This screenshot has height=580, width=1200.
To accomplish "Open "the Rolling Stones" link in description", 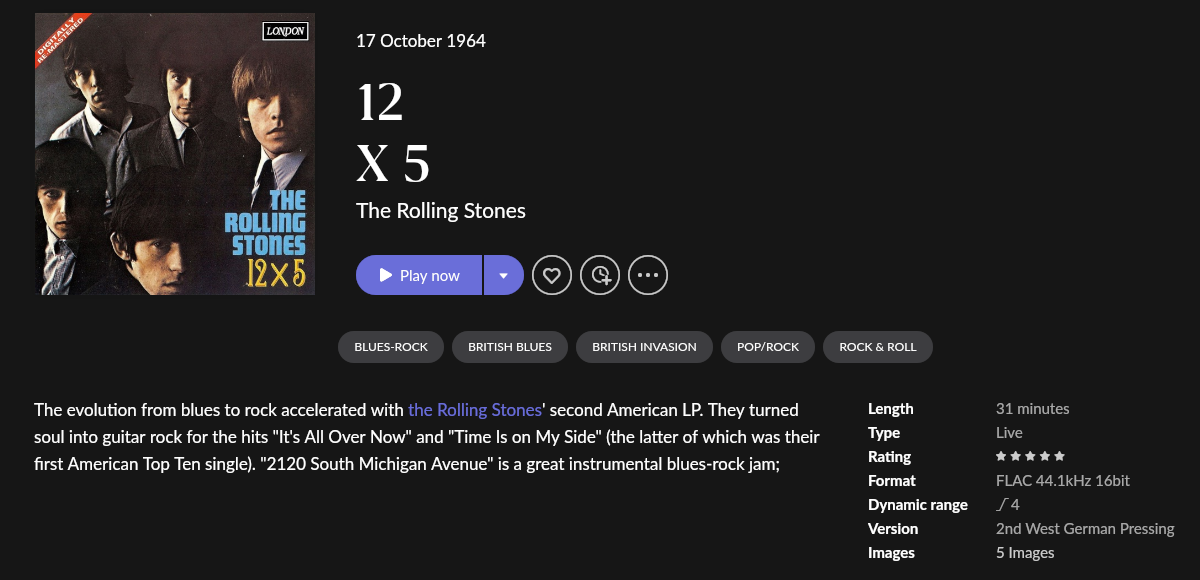I will pyautogui.click(x=474, y=409).
